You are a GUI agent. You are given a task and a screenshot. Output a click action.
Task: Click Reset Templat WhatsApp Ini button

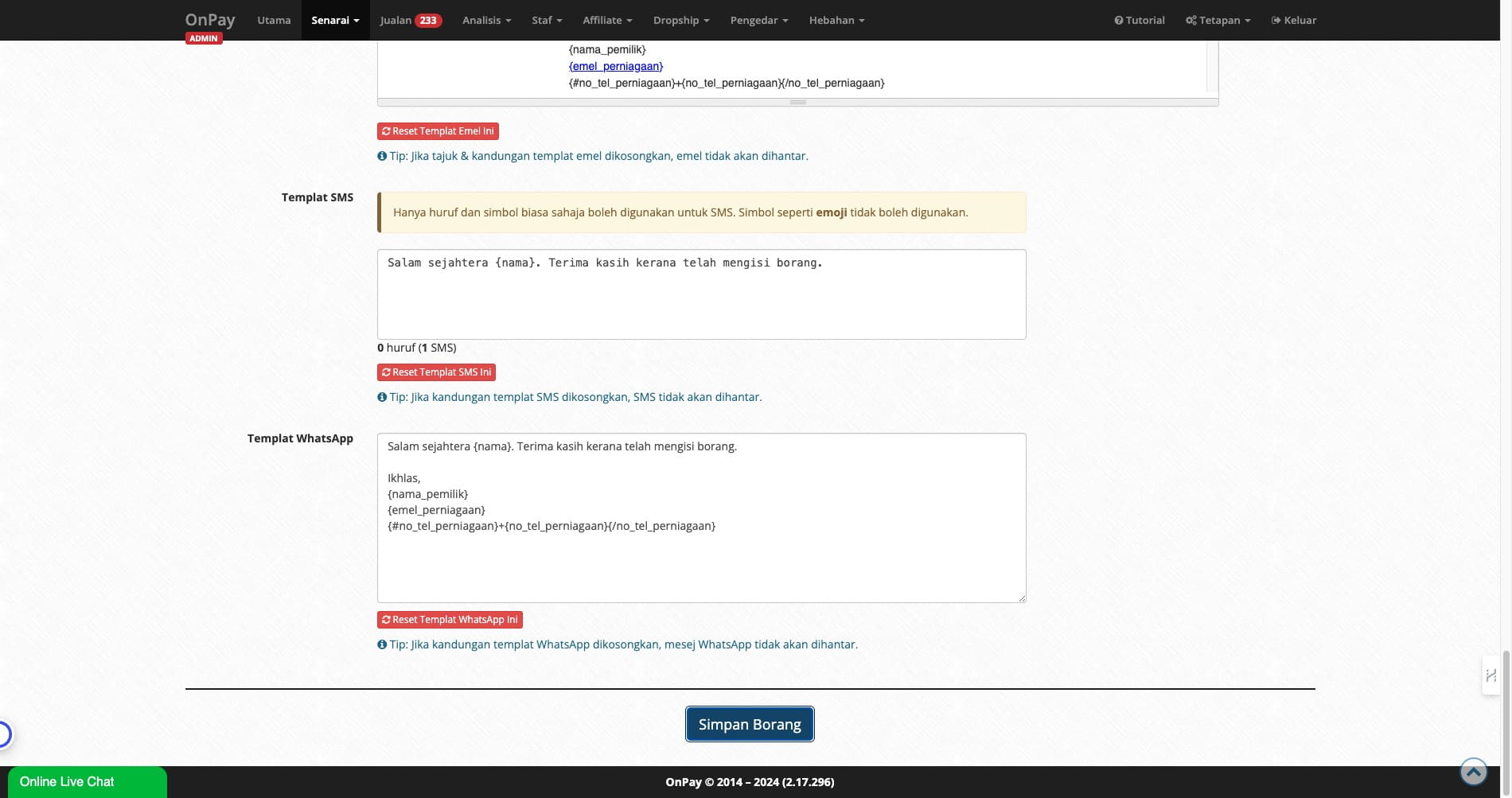coord(450,620)
